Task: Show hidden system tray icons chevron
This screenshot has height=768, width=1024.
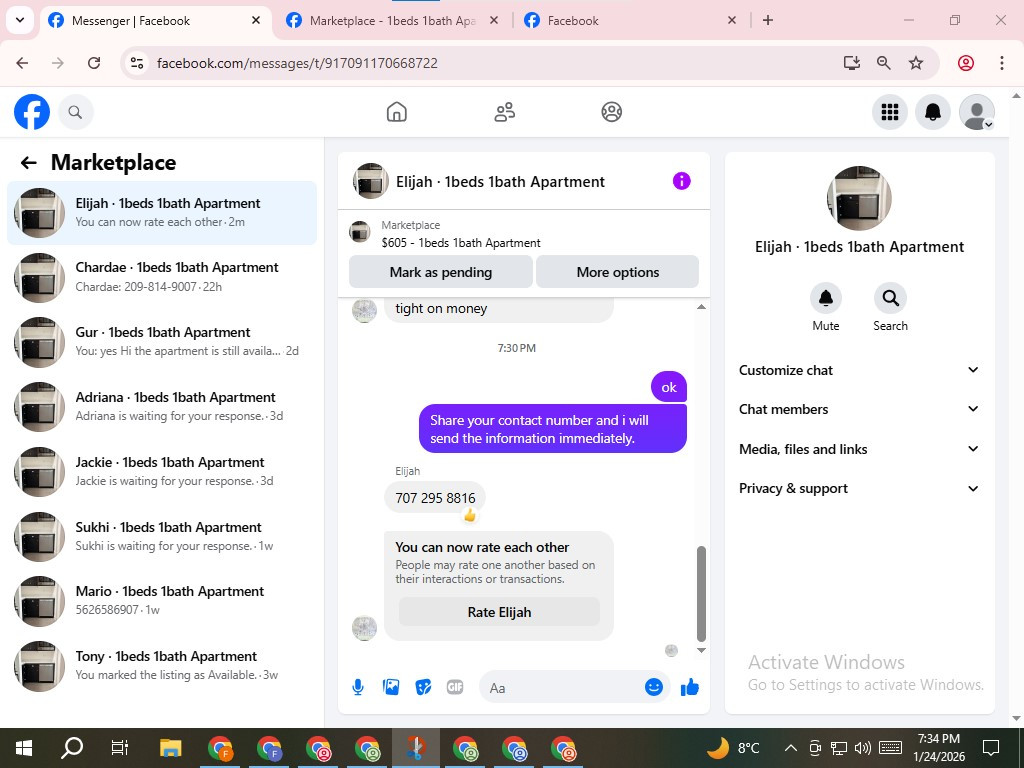Action: point(790,748)
